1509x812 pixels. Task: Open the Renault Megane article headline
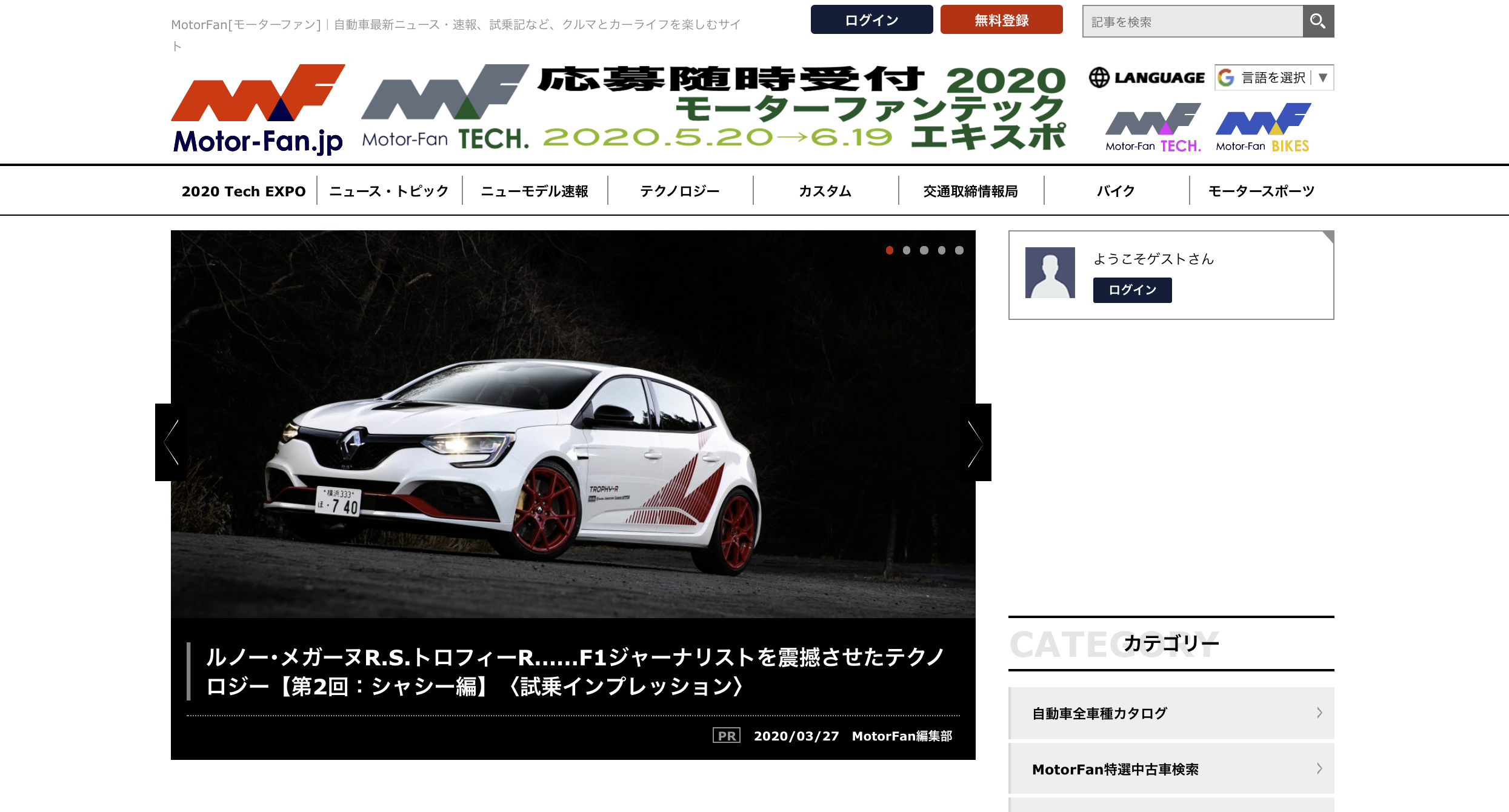click(575, 671)
